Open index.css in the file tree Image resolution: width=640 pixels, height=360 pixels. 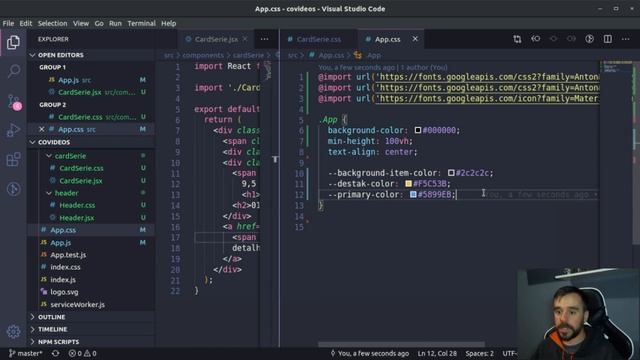91,267
